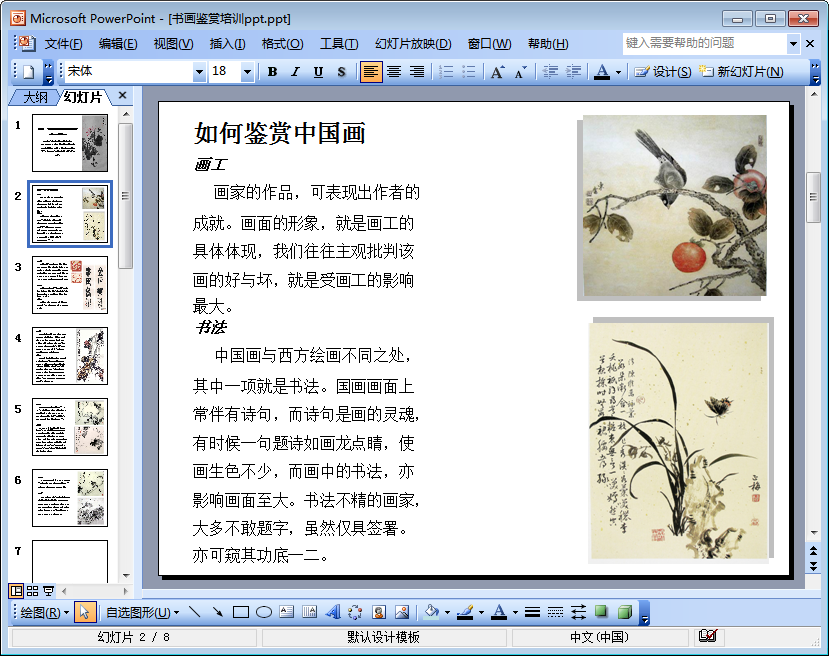Screen dimensions: 829x656
Task: Switch to Slide Sorter view icon
Action: pos(33,591)
